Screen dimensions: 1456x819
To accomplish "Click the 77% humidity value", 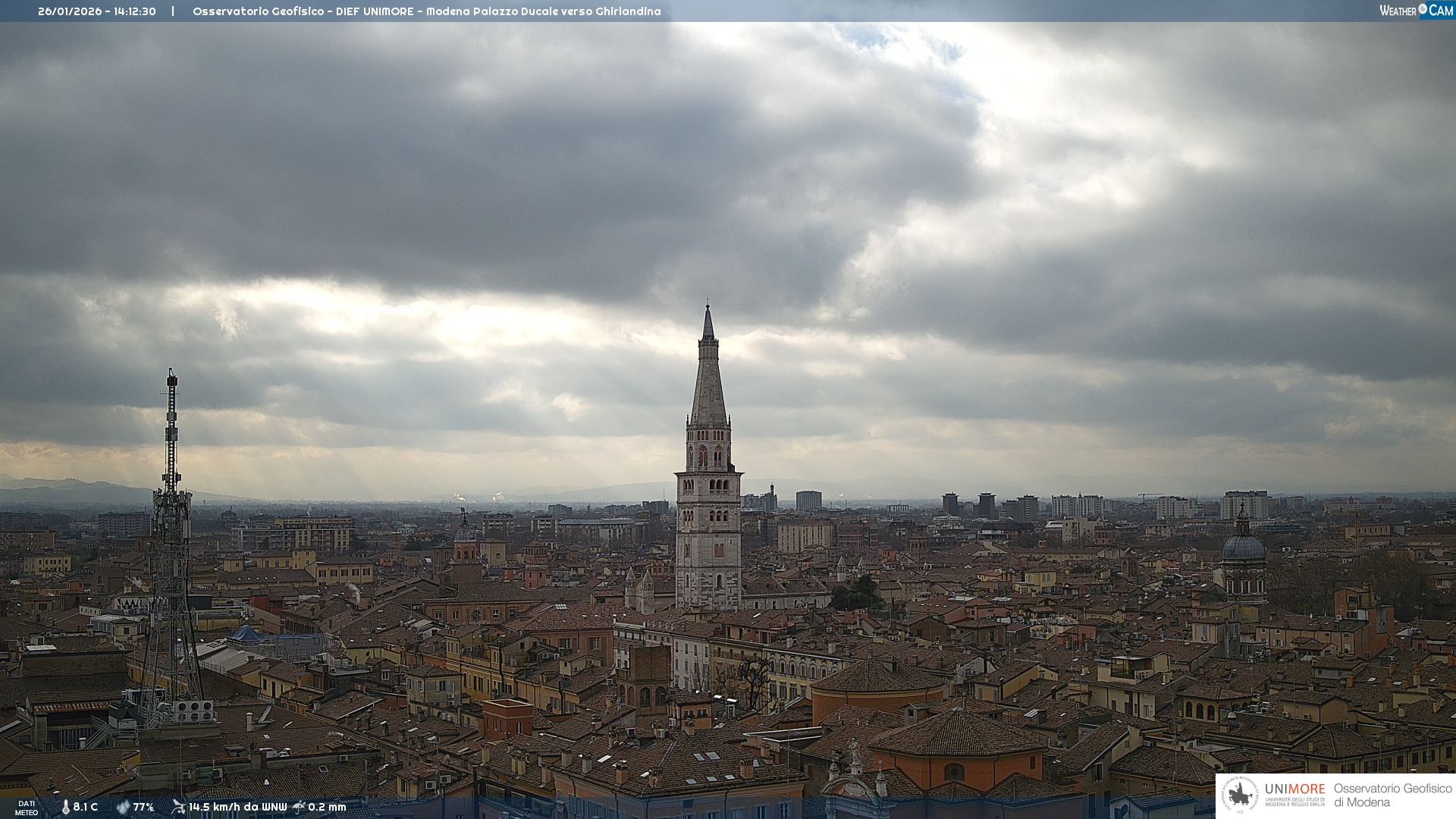I will tap(143, 807).
